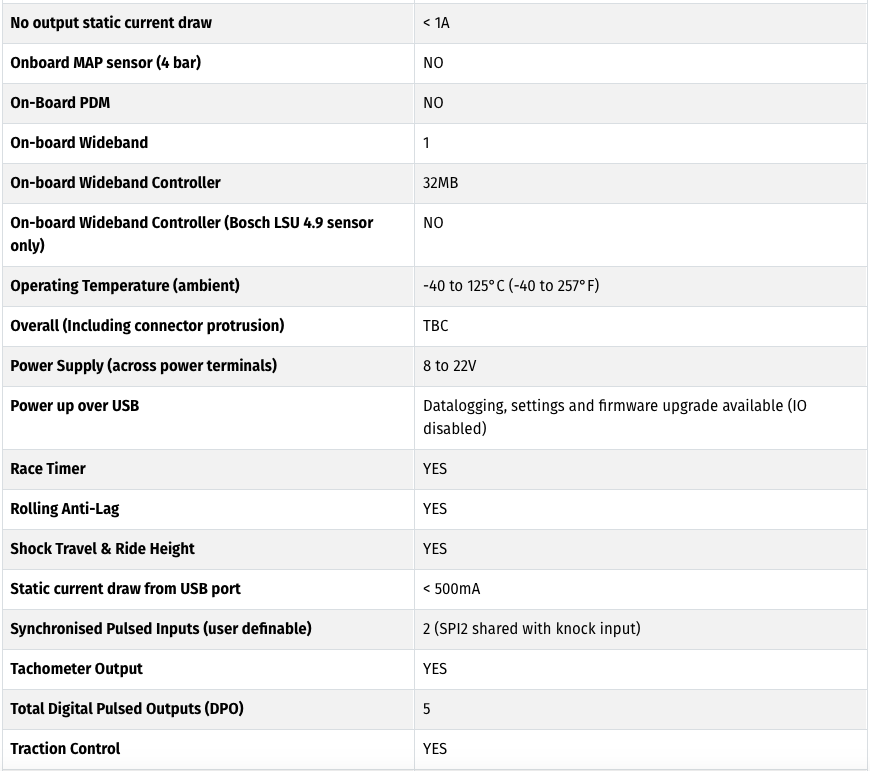Select the '8 to 22V' power supply value
The image size is (870, 771).
[449, 366]
